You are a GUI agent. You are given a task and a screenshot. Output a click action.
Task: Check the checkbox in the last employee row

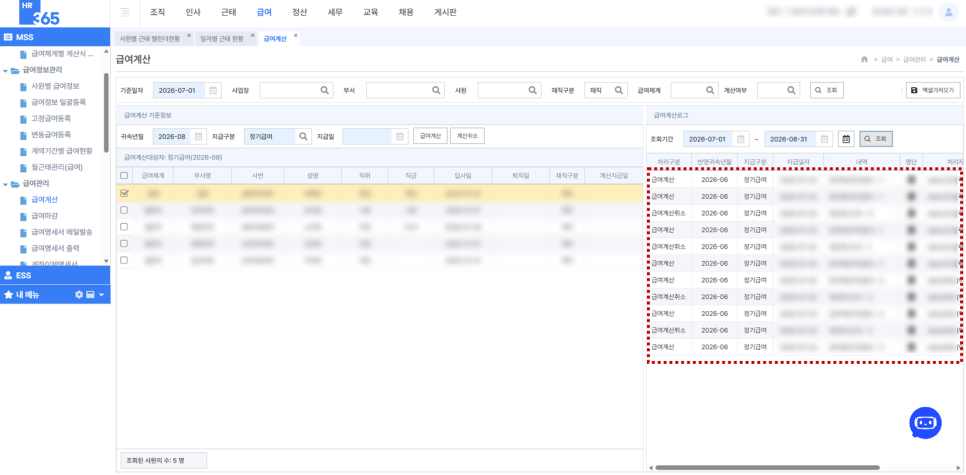click(x=124, y=261)
